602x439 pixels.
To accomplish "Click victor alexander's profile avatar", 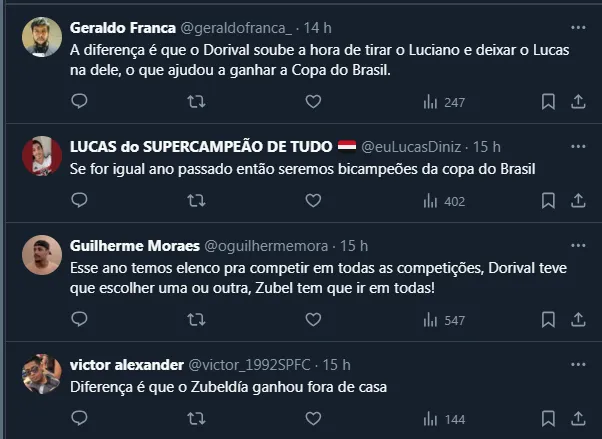I will click(42, 375).
